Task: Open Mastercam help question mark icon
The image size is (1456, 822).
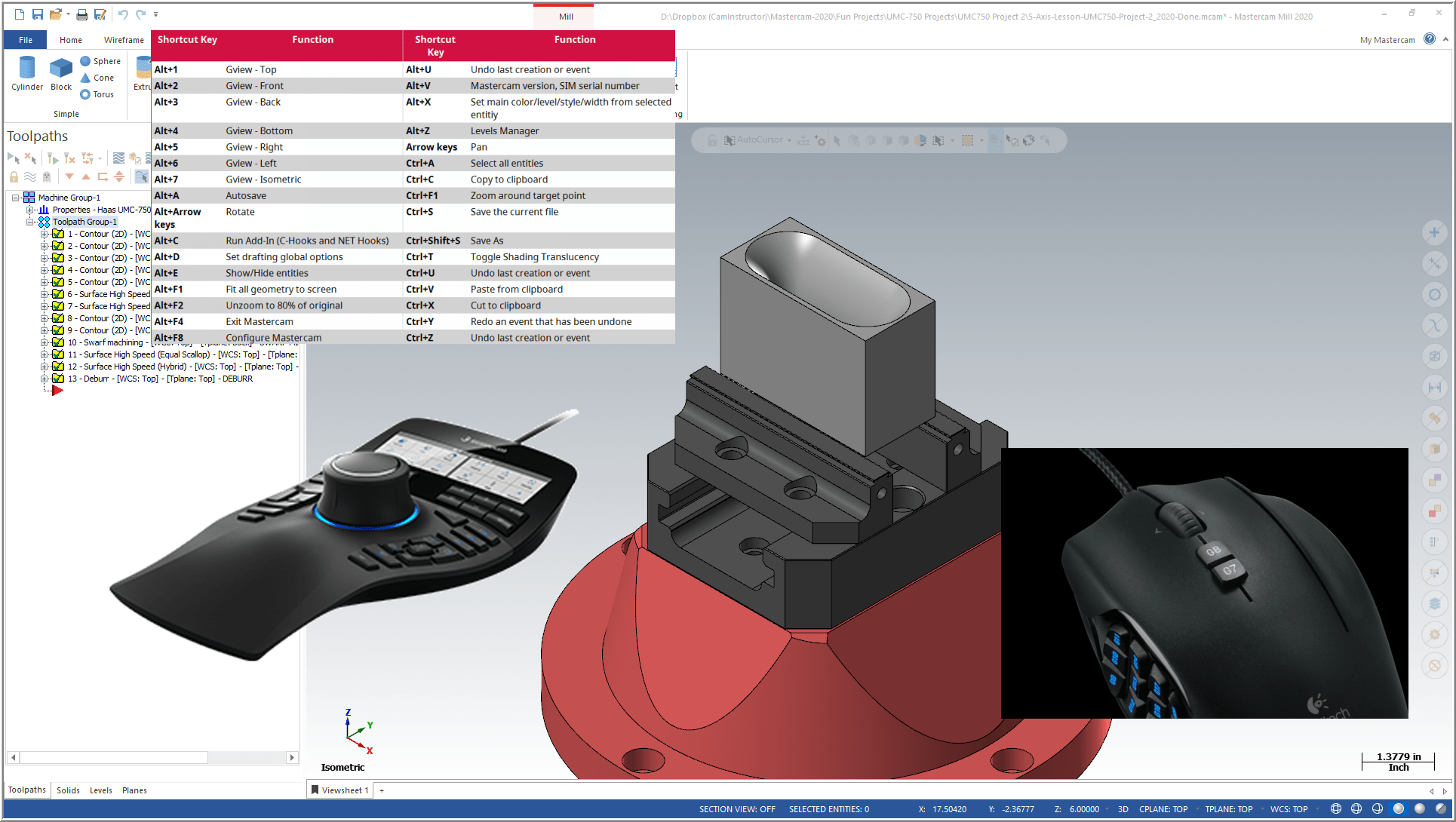Action: pos(1429,39)
